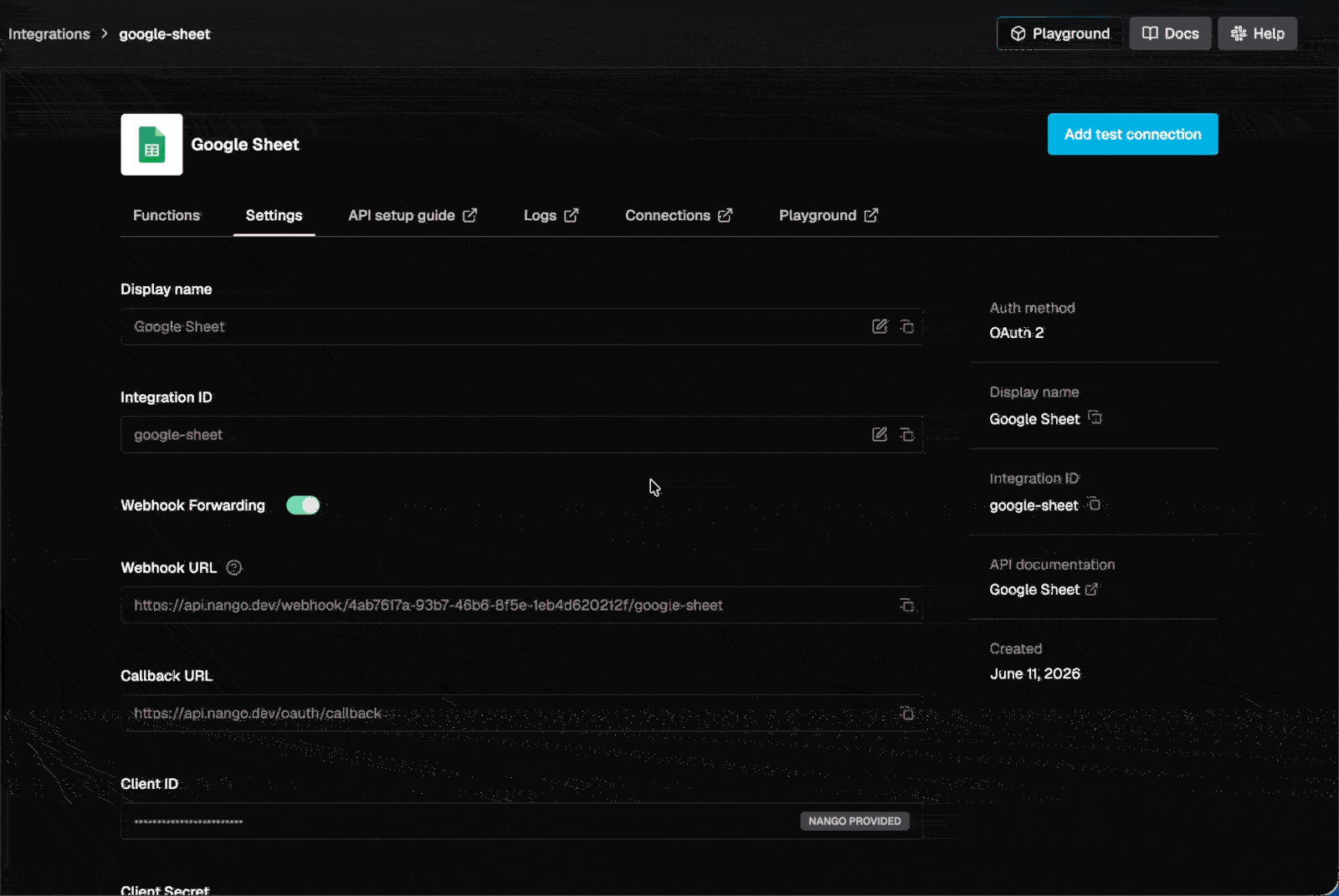
Task: Click the Client ID label
Action: [x=149, y=784]
